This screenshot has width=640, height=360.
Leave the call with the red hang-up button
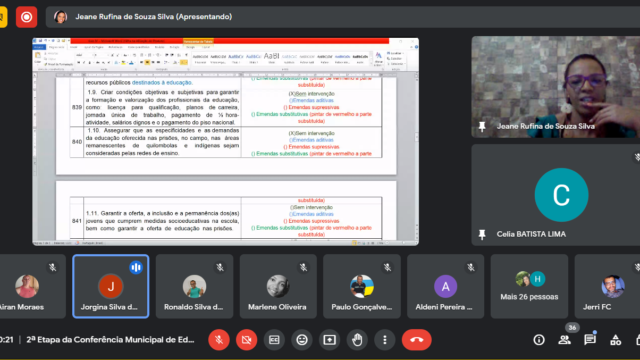click(x=417, y=340)
